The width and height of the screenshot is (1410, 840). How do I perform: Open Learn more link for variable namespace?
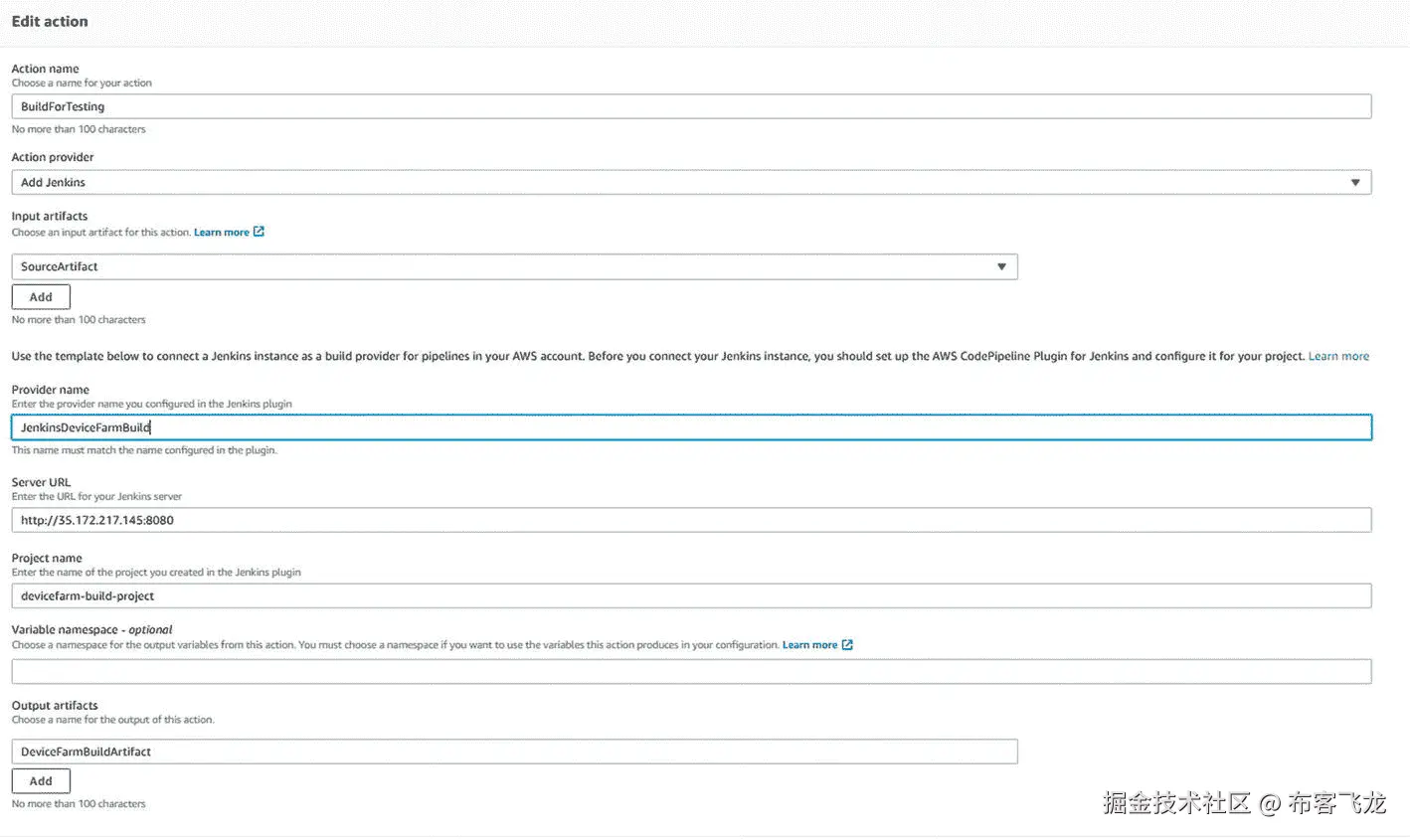(x=809, y=645)
